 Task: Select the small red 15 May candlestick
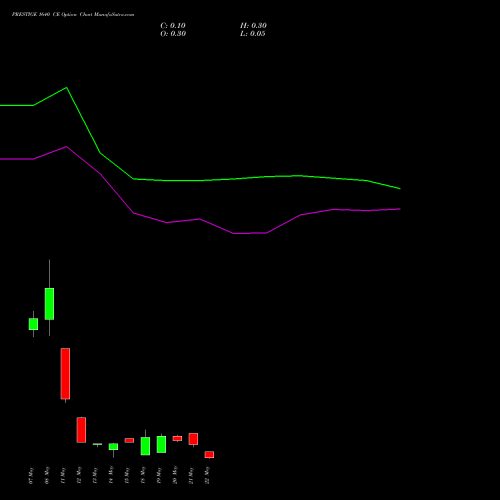(x=129, y=440)
